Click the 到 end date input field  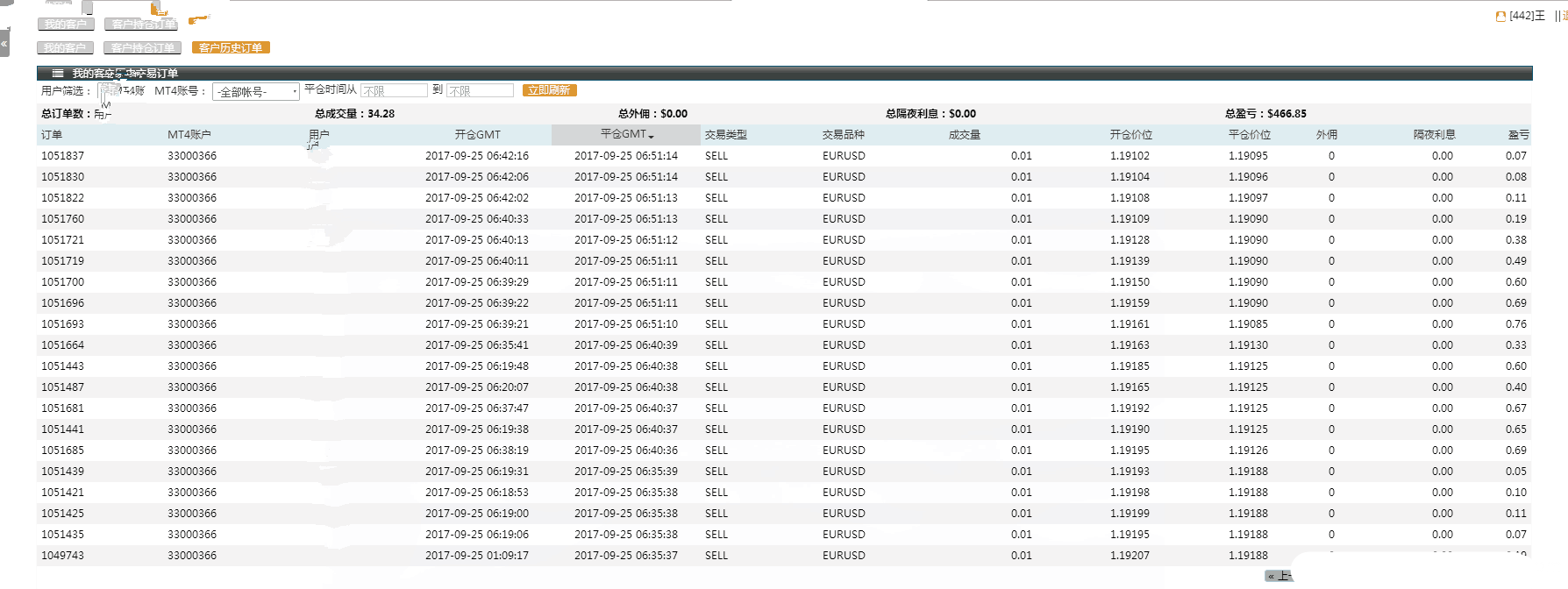[480, 91]
